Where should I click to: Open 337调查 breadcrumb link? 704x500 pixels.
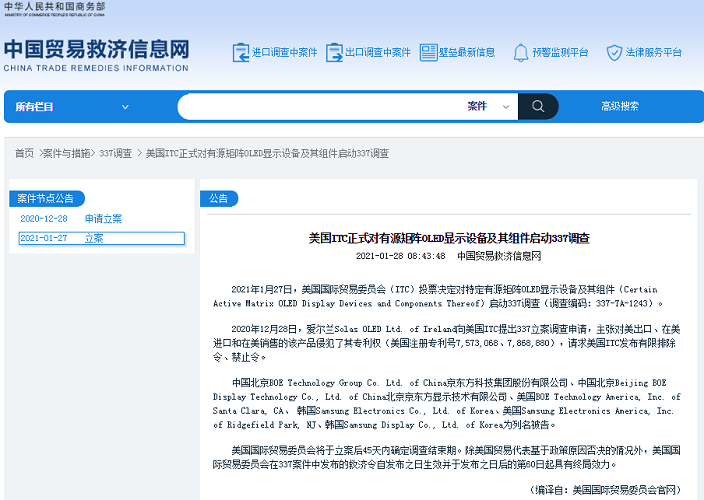115,154
